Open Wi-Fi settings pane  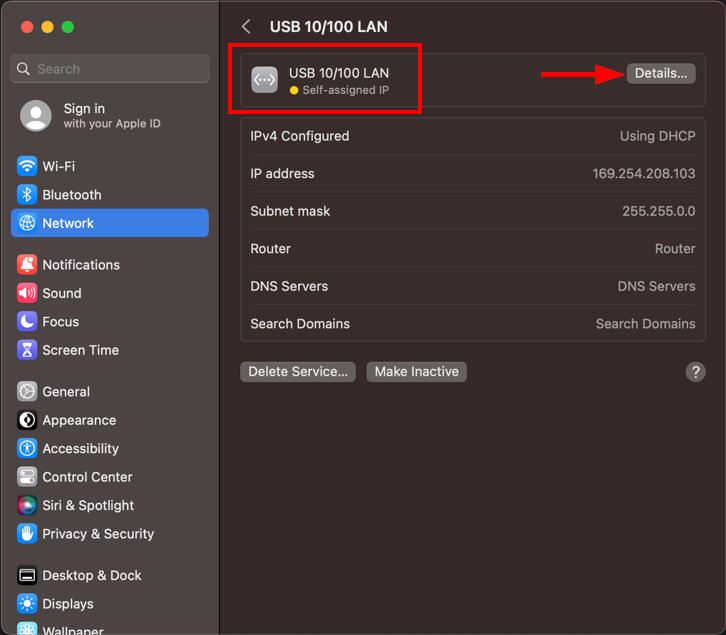pos(110,166)
